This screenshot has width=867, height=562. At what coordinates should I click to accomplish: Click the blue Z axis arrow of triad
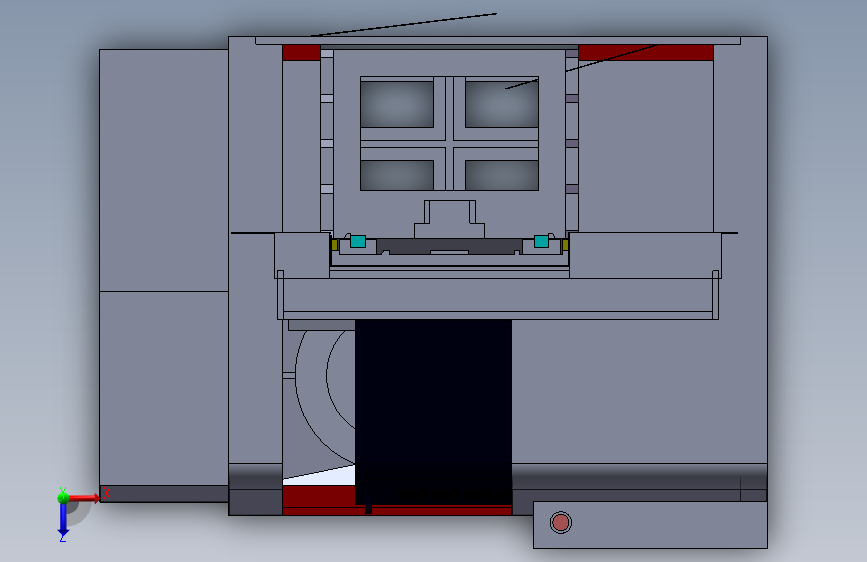[63, 521]
